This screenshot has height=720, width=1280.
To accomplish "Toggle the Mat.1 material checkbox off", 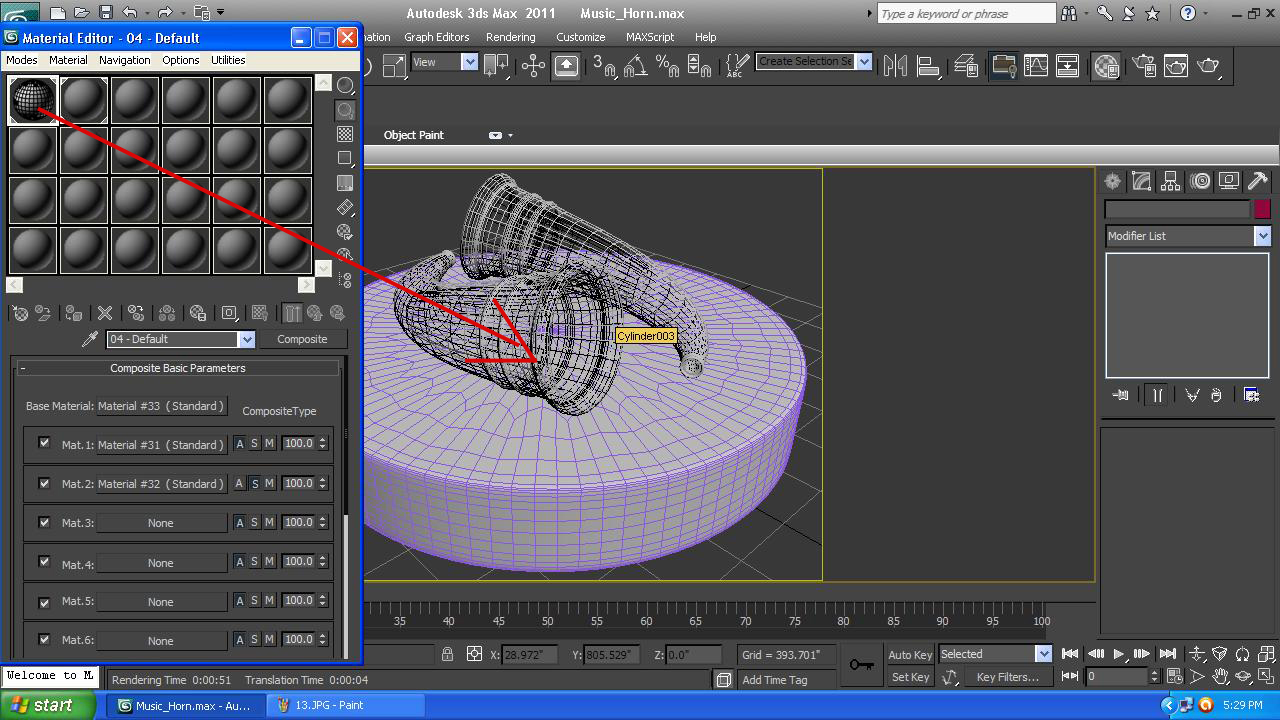I will (x=44, y=443).
